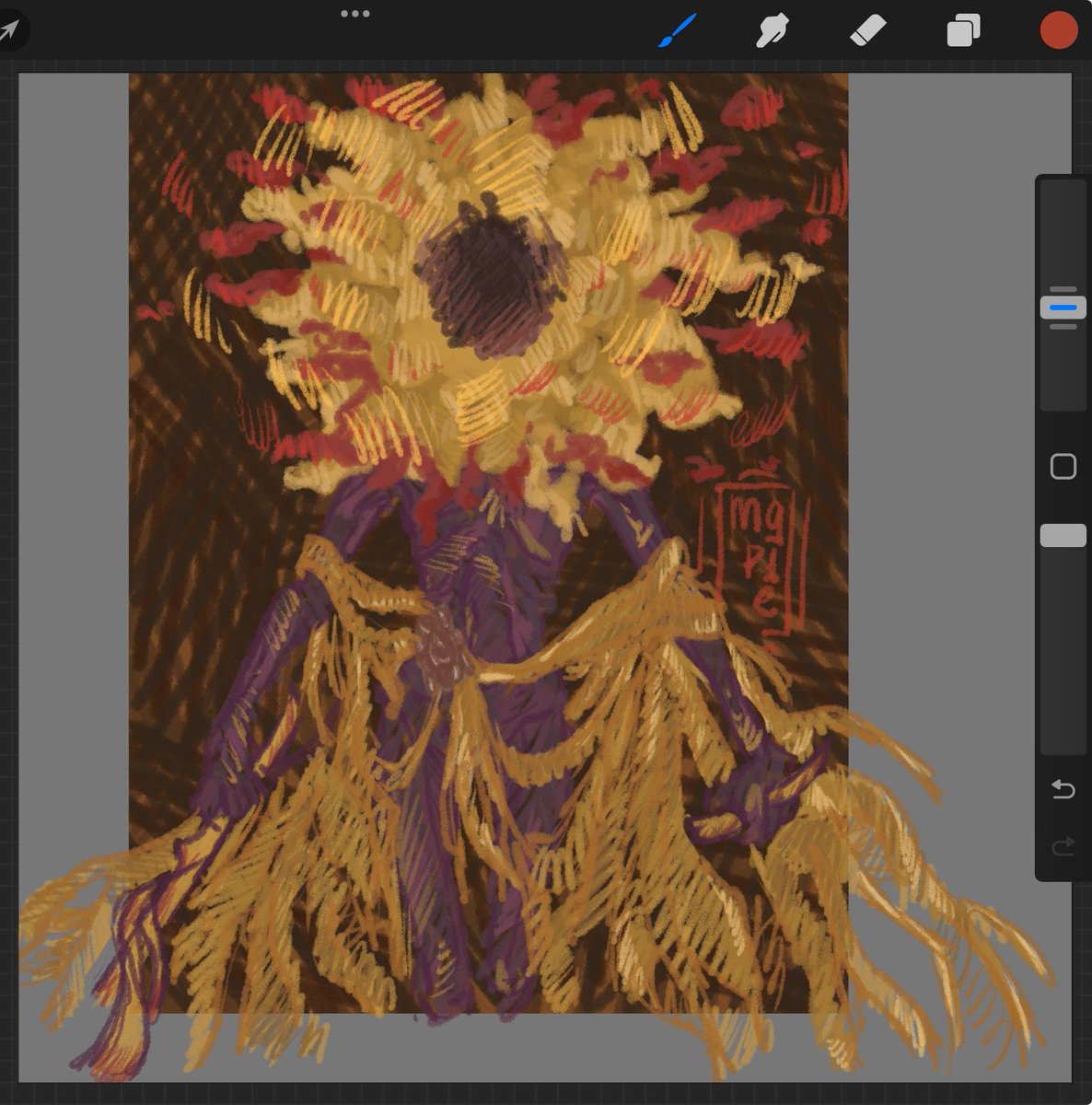This screenshot has width=1092, height=1105.
Task: Redo the last undone stroke
Action: (1063, 845)
